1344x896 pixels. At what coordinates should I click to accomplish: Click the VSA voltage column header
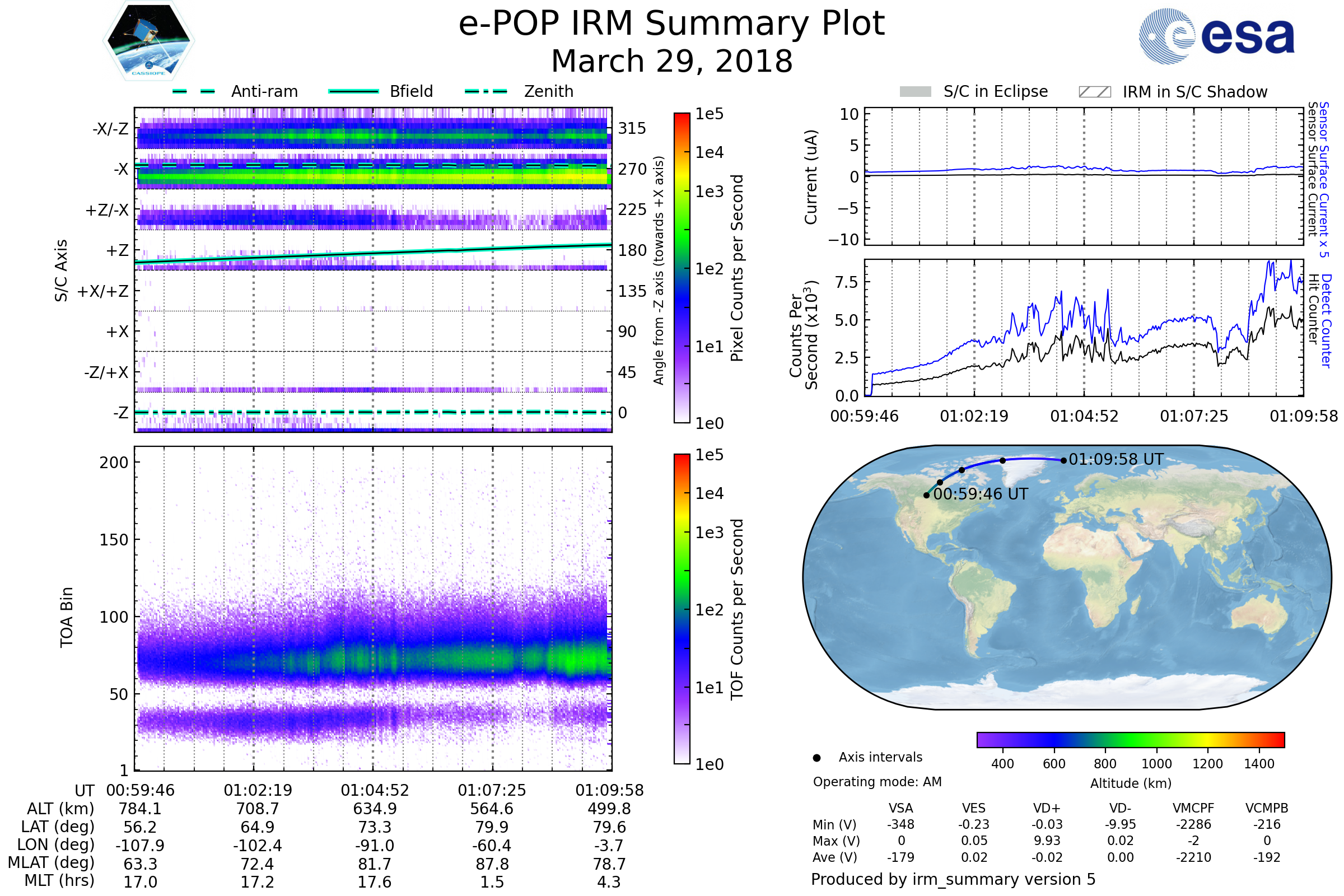[901, 809]
